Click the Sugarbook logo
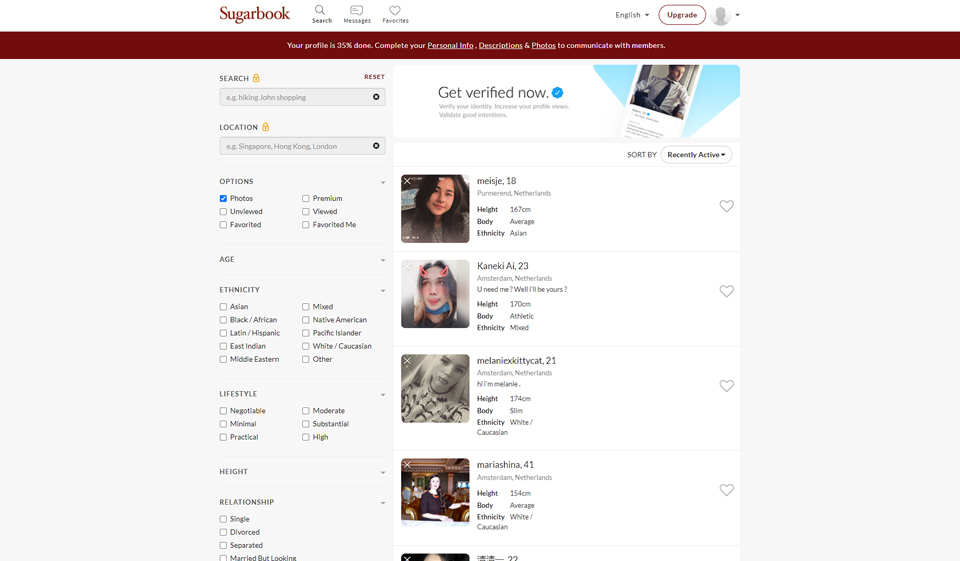 (x=255, y=14)
